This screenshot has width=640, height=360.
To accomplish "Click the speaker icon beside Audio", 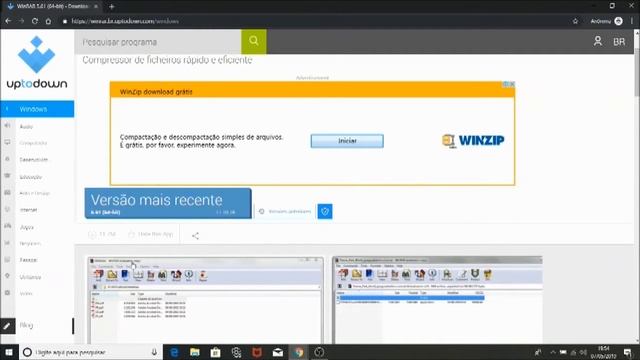I will (x=7, y=126).
